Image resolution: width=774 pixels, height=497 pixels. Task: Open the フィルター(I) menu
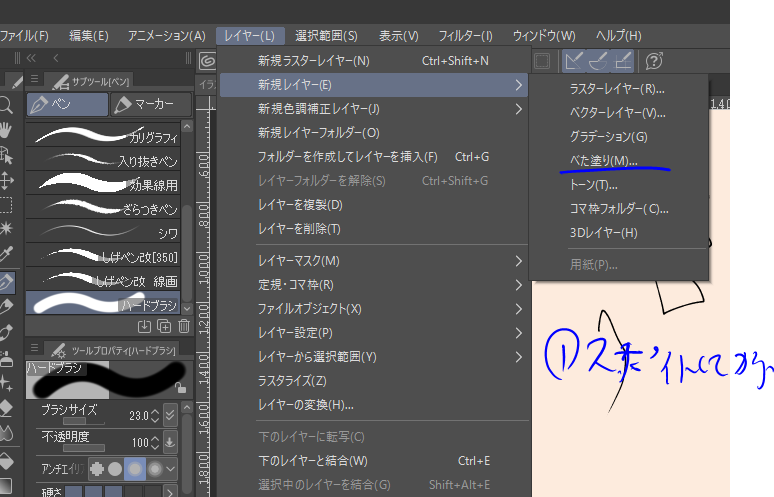tap(465, 36)
